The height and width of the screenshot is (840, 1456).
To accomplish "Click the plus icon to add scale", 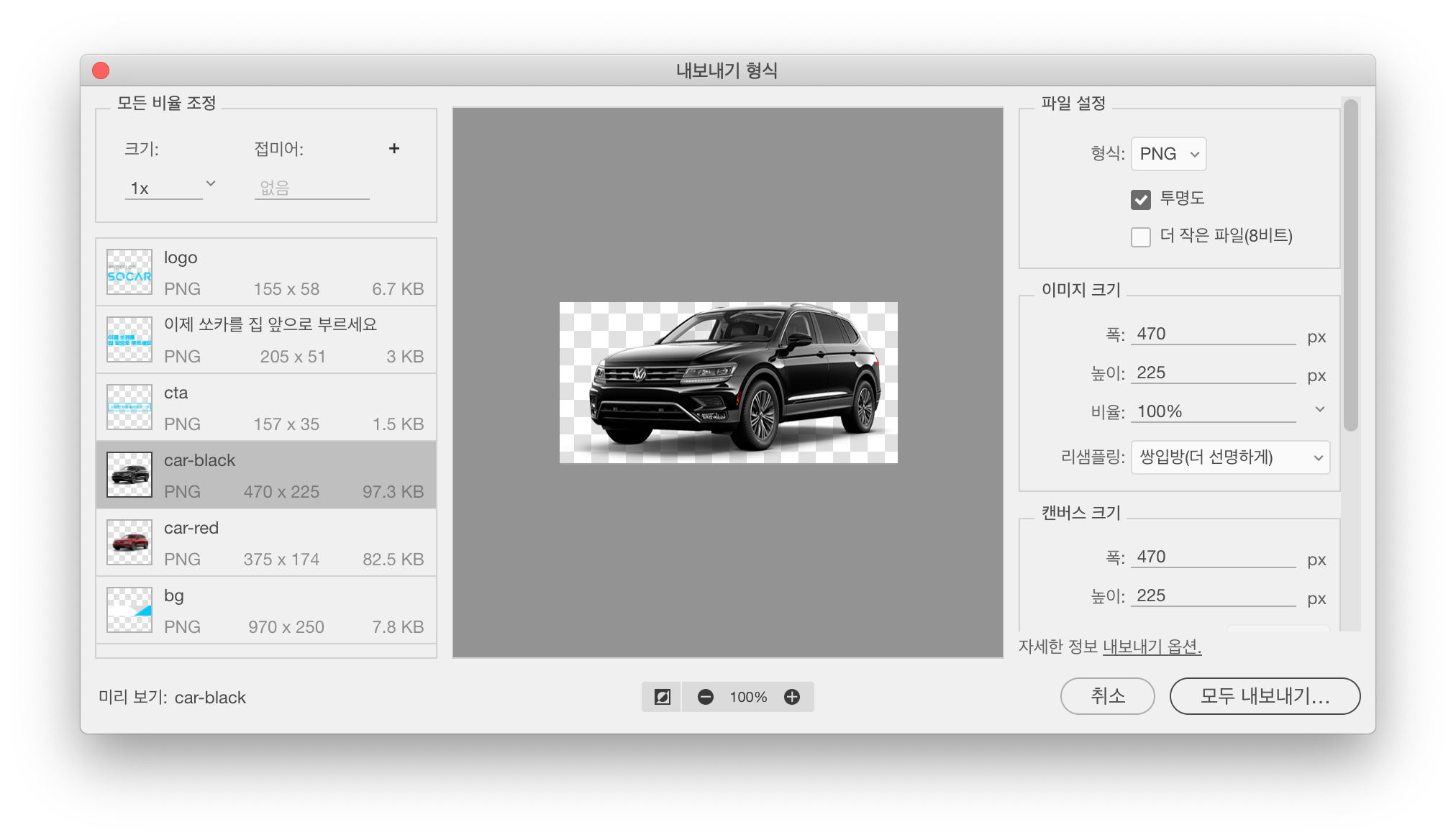I will pyautogui.click(x=393, y=149).
